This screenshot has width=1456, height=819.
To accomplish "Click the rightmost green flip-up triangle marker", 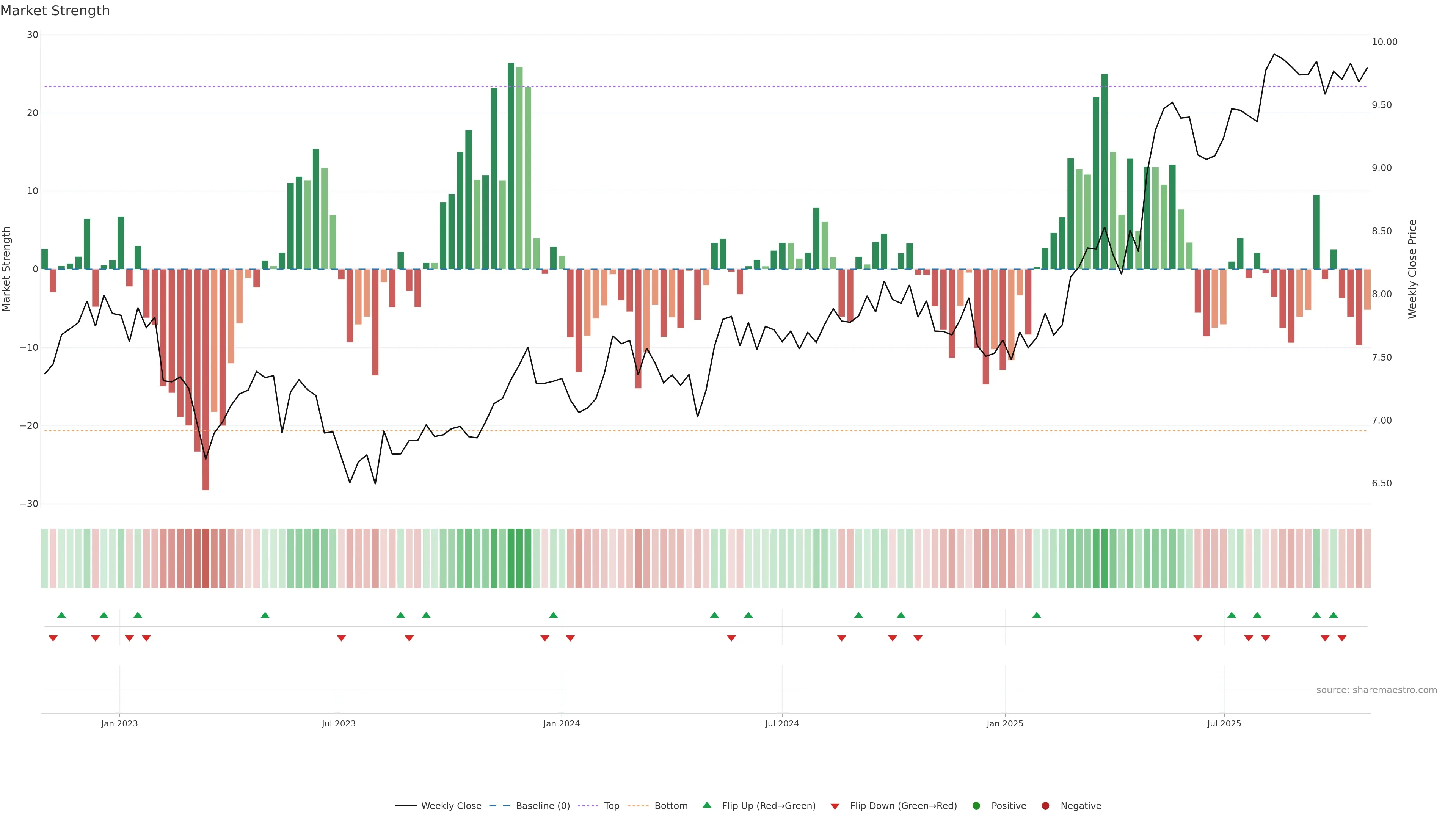I will 1334,615.
